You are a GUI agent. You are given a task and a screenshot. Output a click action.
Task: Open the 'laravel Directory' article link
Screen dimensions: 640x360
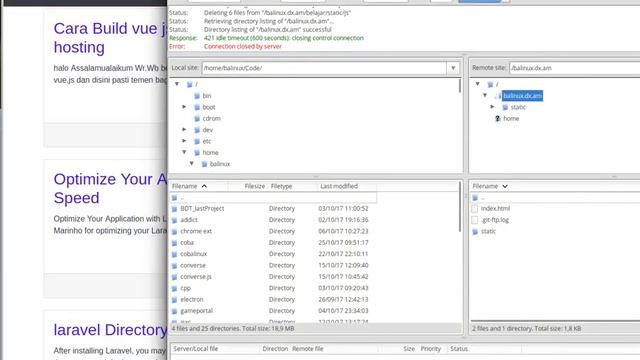pos(110,330)
